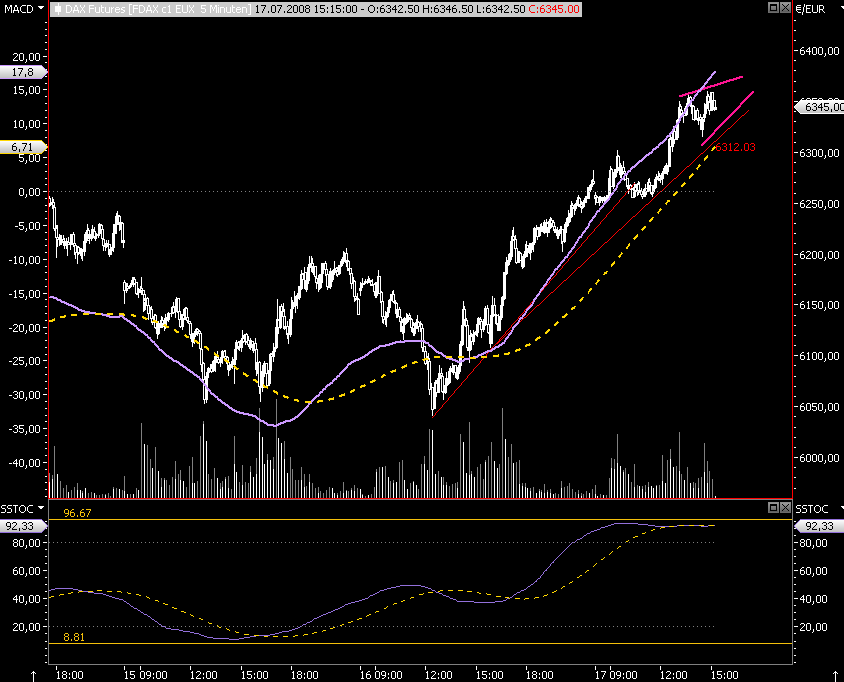Select the 17,8 MACD value tag
This screenshot has width=844, height=682.
tap(24, 72)
